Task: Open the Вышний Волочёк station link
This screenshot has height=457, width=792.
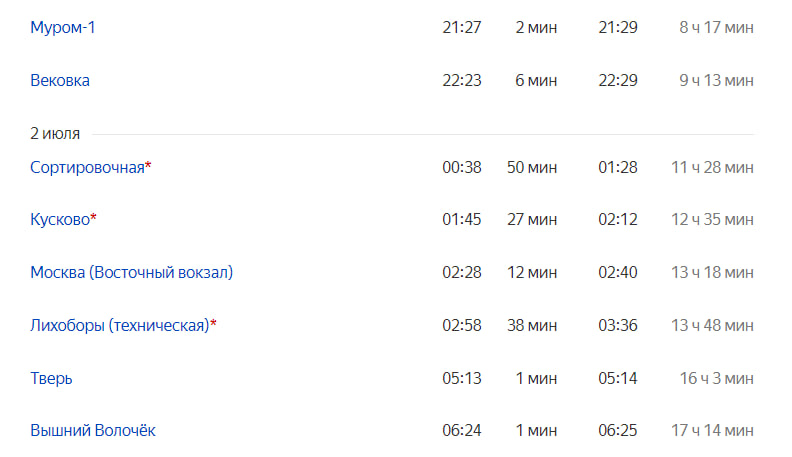Action: coord(93,430)
